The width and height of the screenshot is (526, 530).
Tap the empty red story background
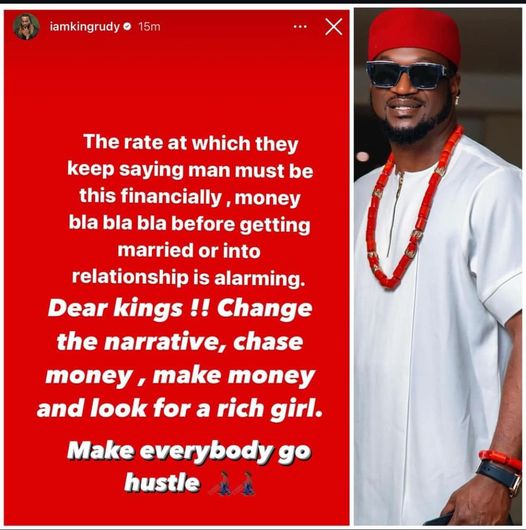[x=176, y=81]
